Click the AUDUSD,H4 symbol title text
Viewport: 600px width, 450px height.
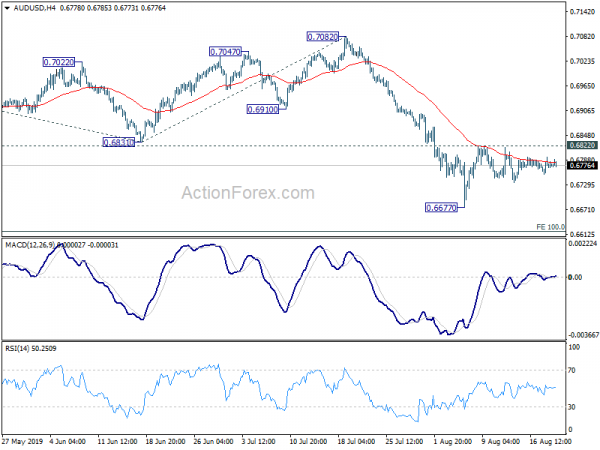click(x=34, y=8)
